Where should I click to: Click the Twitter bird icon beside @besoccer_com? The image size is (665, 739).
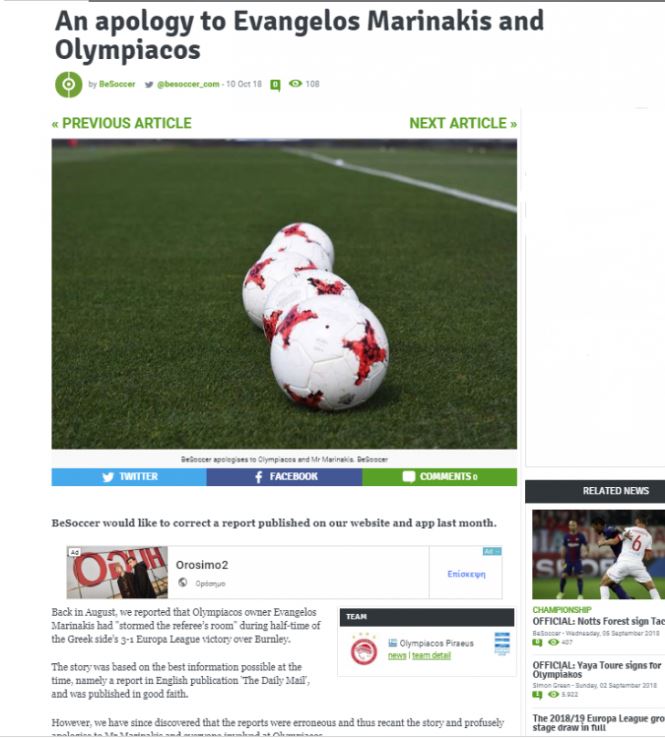point(149,84)
